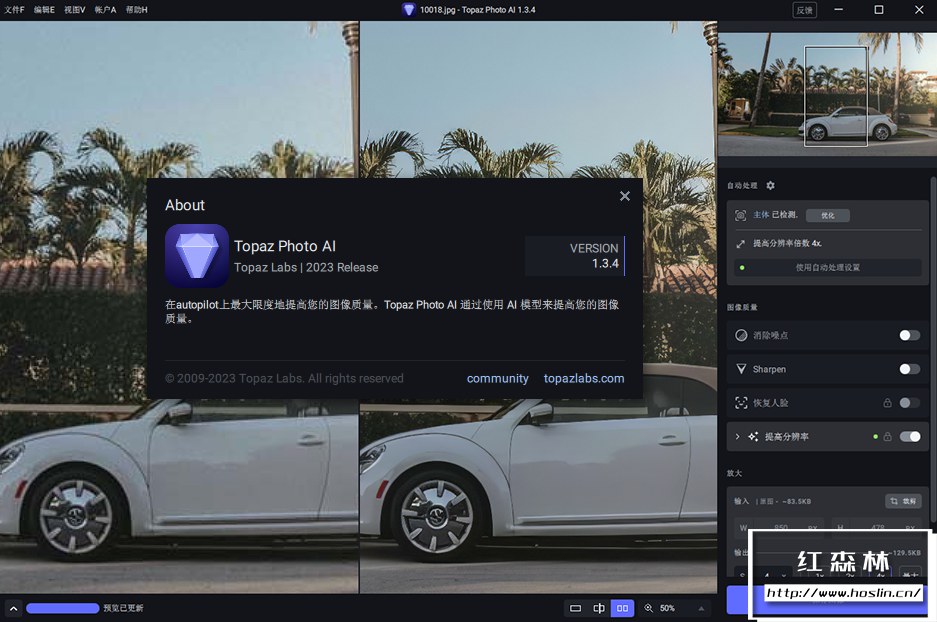Click the VERSION 1.3.4 box
The width and height of the screenshot is (937, 622).
click(575, 256)
